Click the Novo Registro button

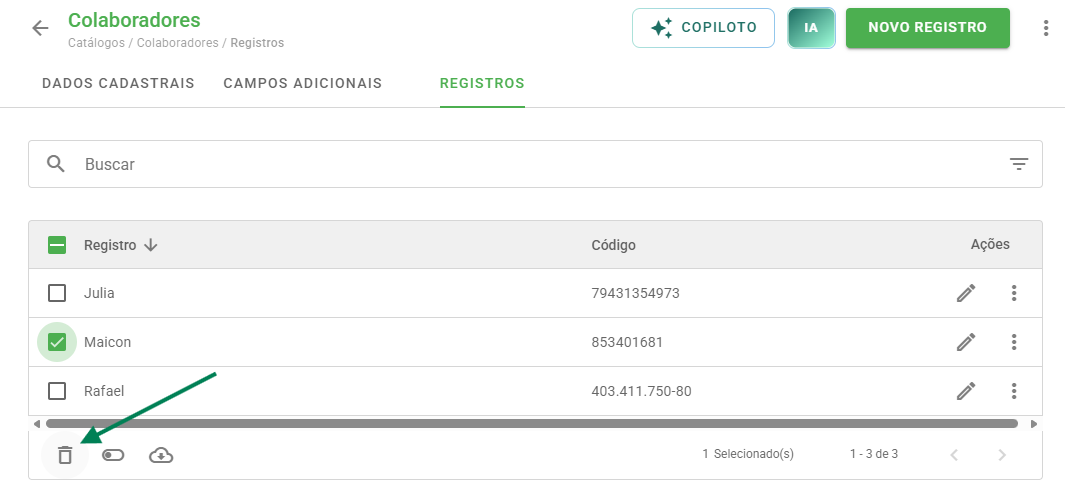[928, 28]
